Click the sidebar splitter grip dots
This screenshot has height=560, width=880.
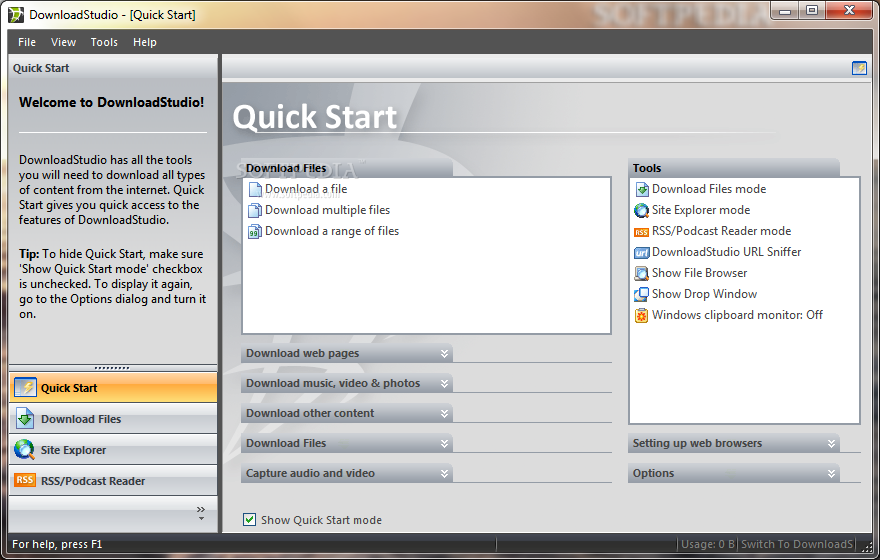tap(112, 368)
